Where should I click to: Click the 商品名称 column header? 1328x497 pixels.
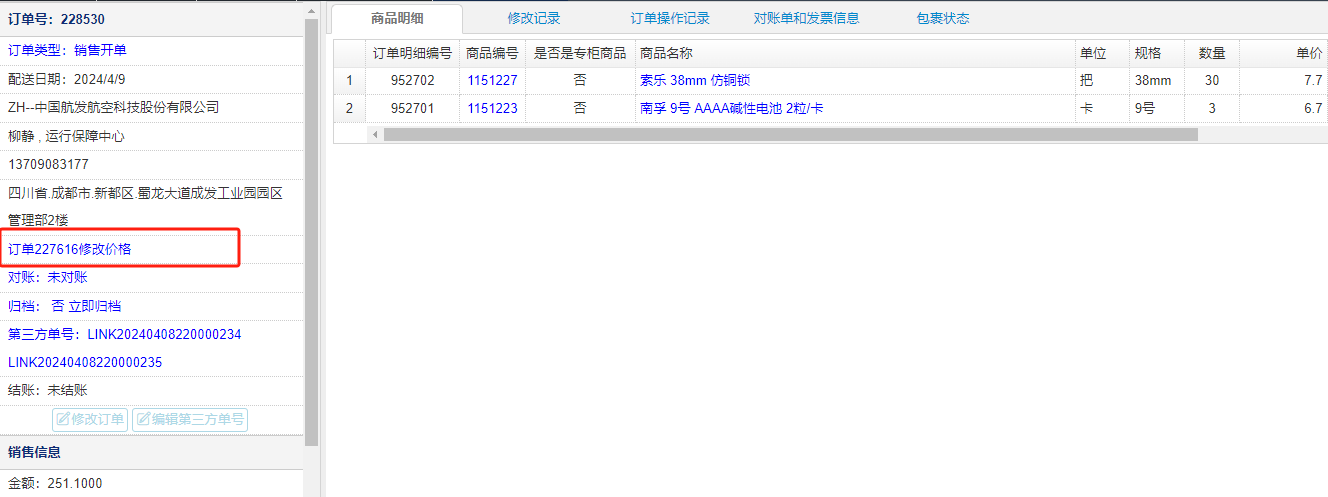(x=855, y=53)
